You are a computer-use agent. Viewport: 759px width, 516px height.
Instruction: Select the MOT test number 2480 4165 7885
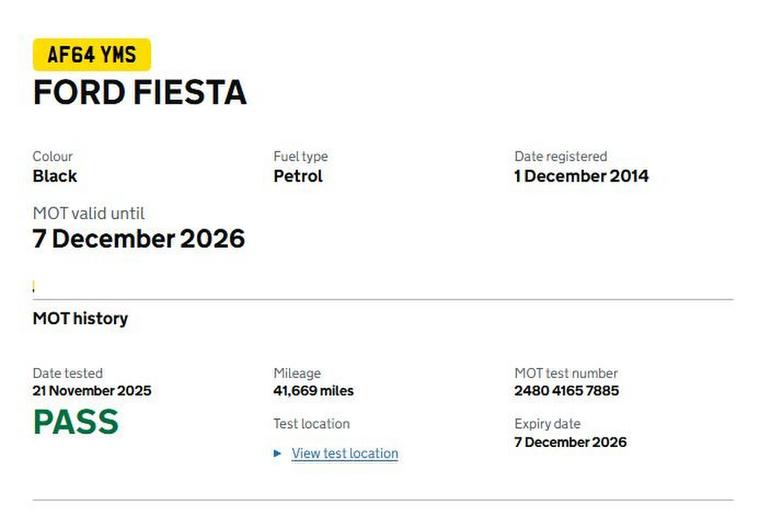566,391
